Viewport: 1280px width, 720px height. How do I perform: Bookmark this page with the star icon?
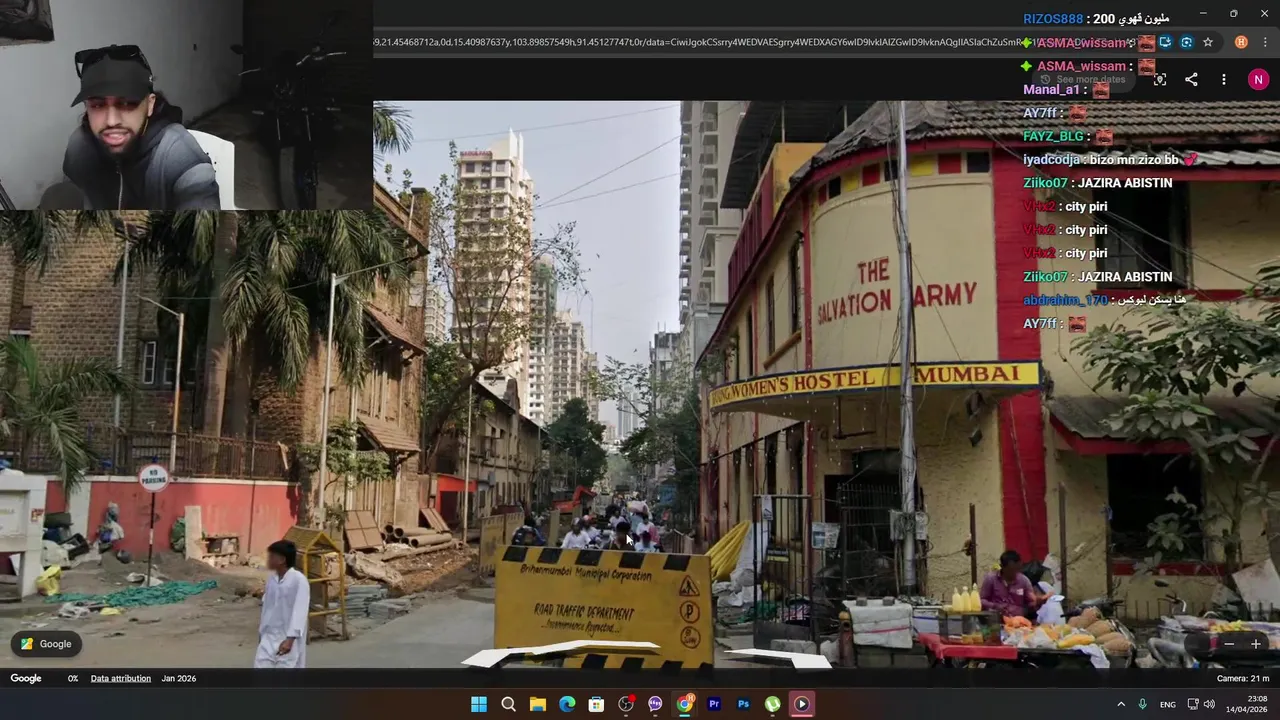point(1208,42)
